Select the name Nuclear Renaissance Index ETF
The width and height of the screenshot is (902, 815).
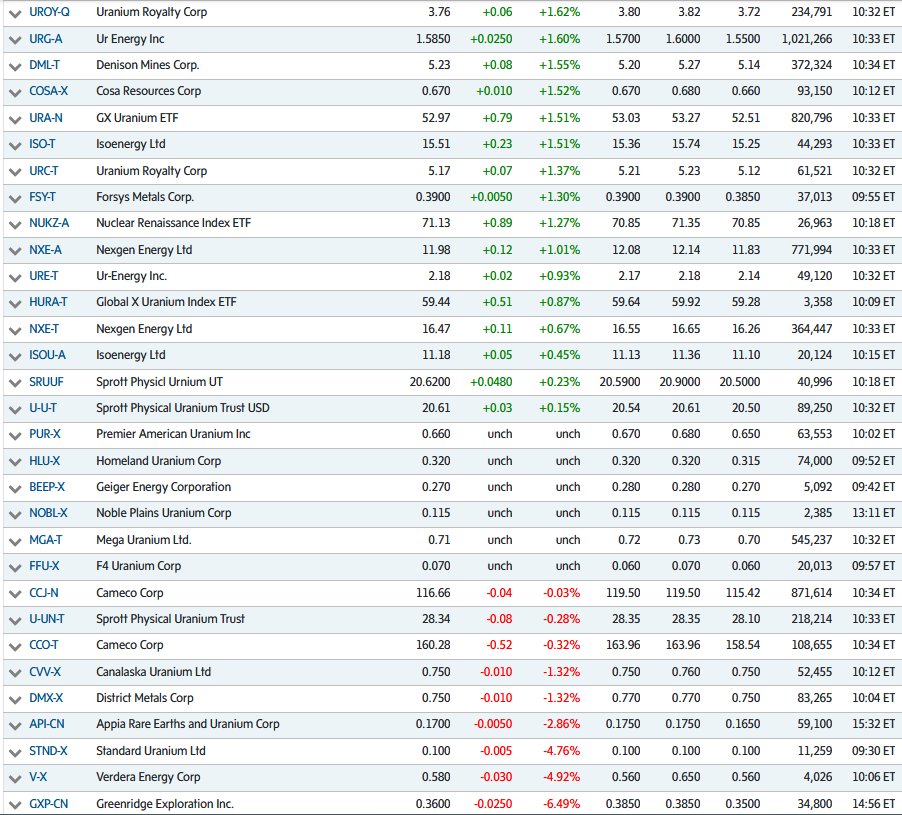pos(174,222)
